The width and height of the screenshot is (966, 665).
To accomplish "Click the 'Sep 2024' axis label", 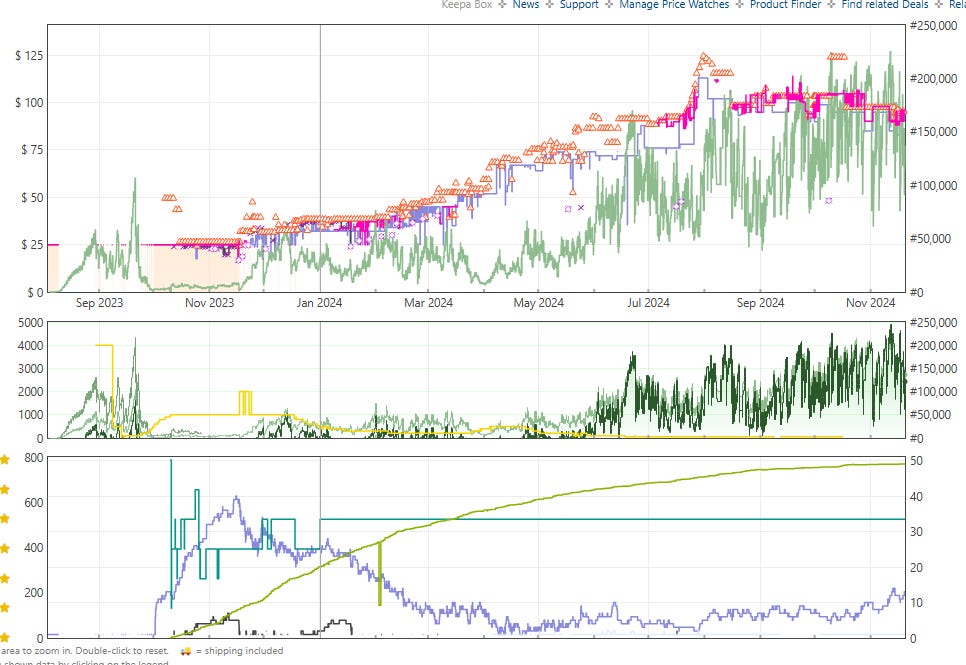I will pos(760,303).
